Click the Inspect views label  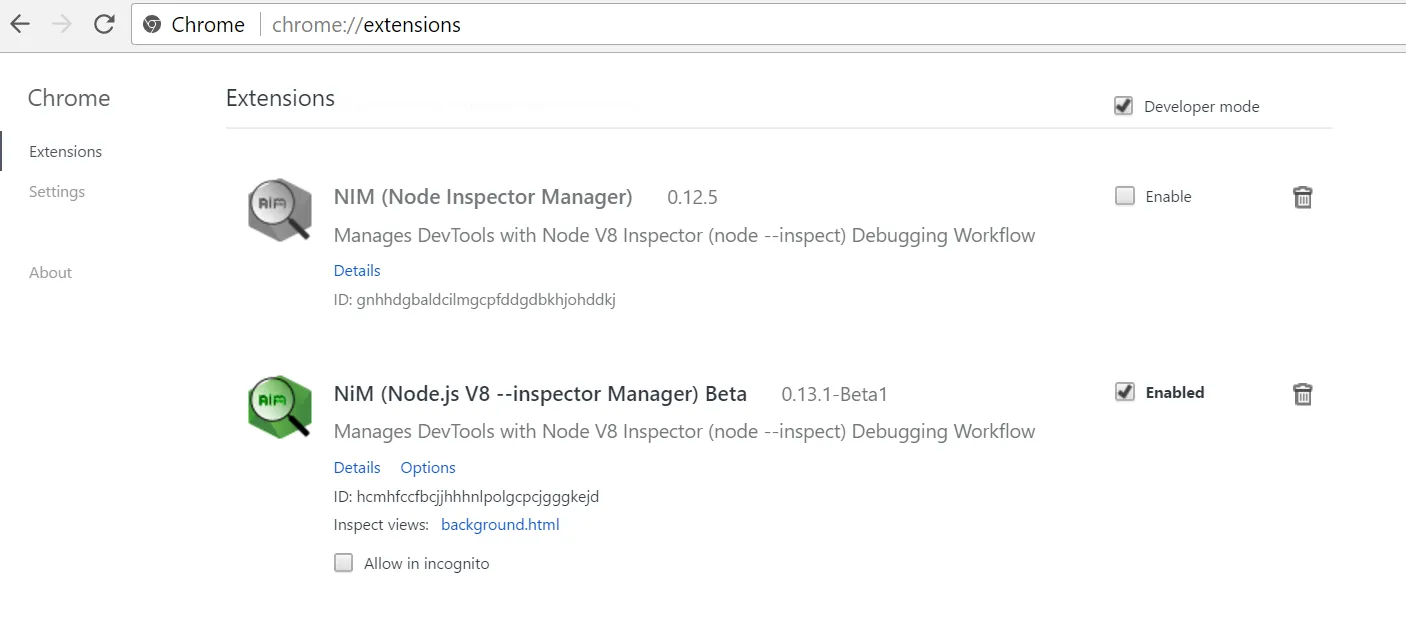click(x=381, y=525)
